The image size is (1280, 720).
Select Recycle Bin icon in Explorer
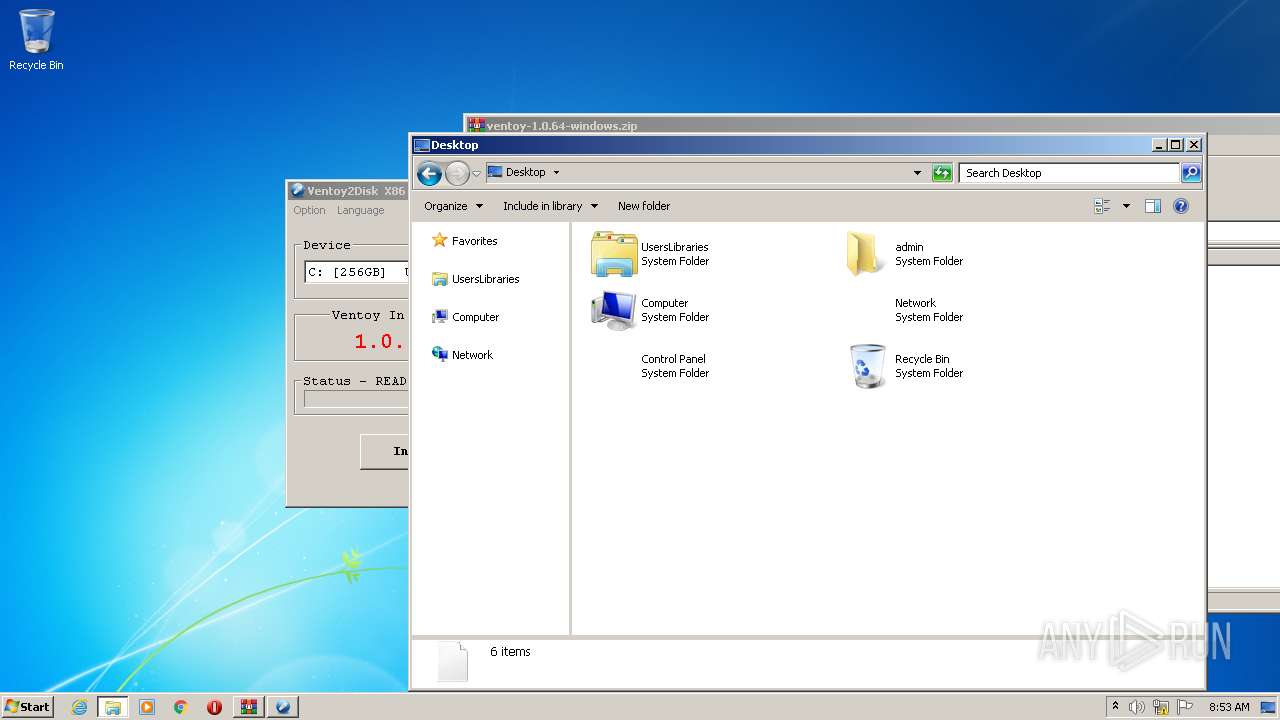867,366
